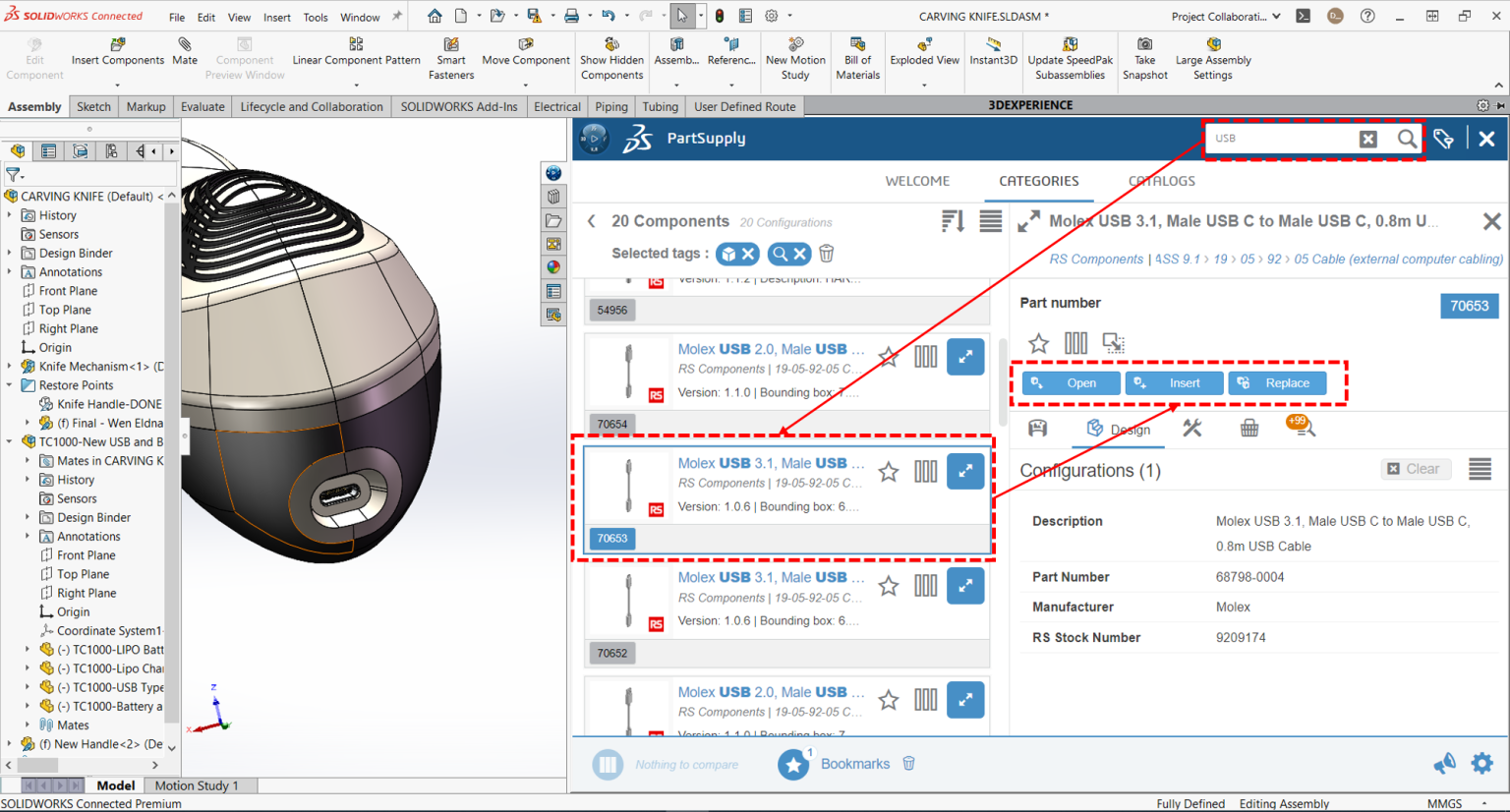
Task: Star part 70653 in the detail panel
Action: coord(1038,343)
